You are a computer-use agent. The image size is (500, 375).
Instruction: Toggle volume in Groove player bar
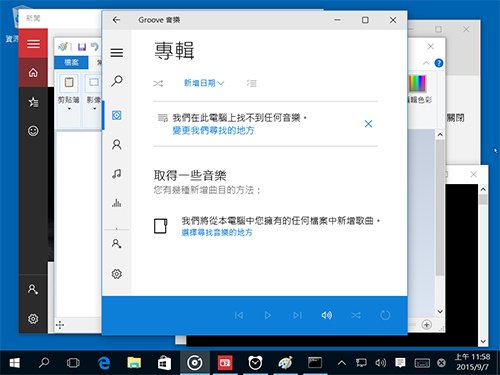[x=326, y=315]
